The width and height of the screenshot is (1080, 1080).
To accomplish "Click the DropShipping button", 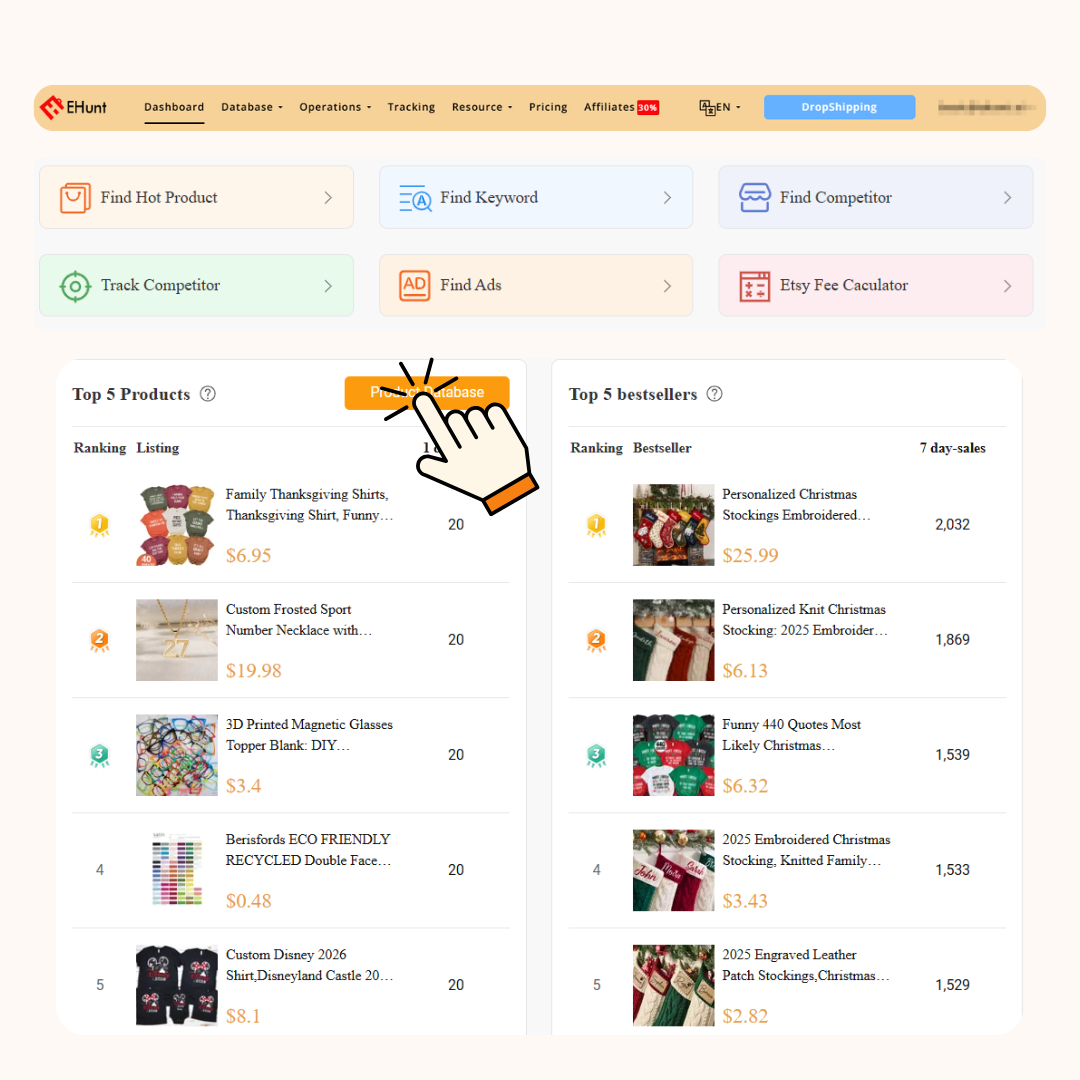I will coord(839,106).
